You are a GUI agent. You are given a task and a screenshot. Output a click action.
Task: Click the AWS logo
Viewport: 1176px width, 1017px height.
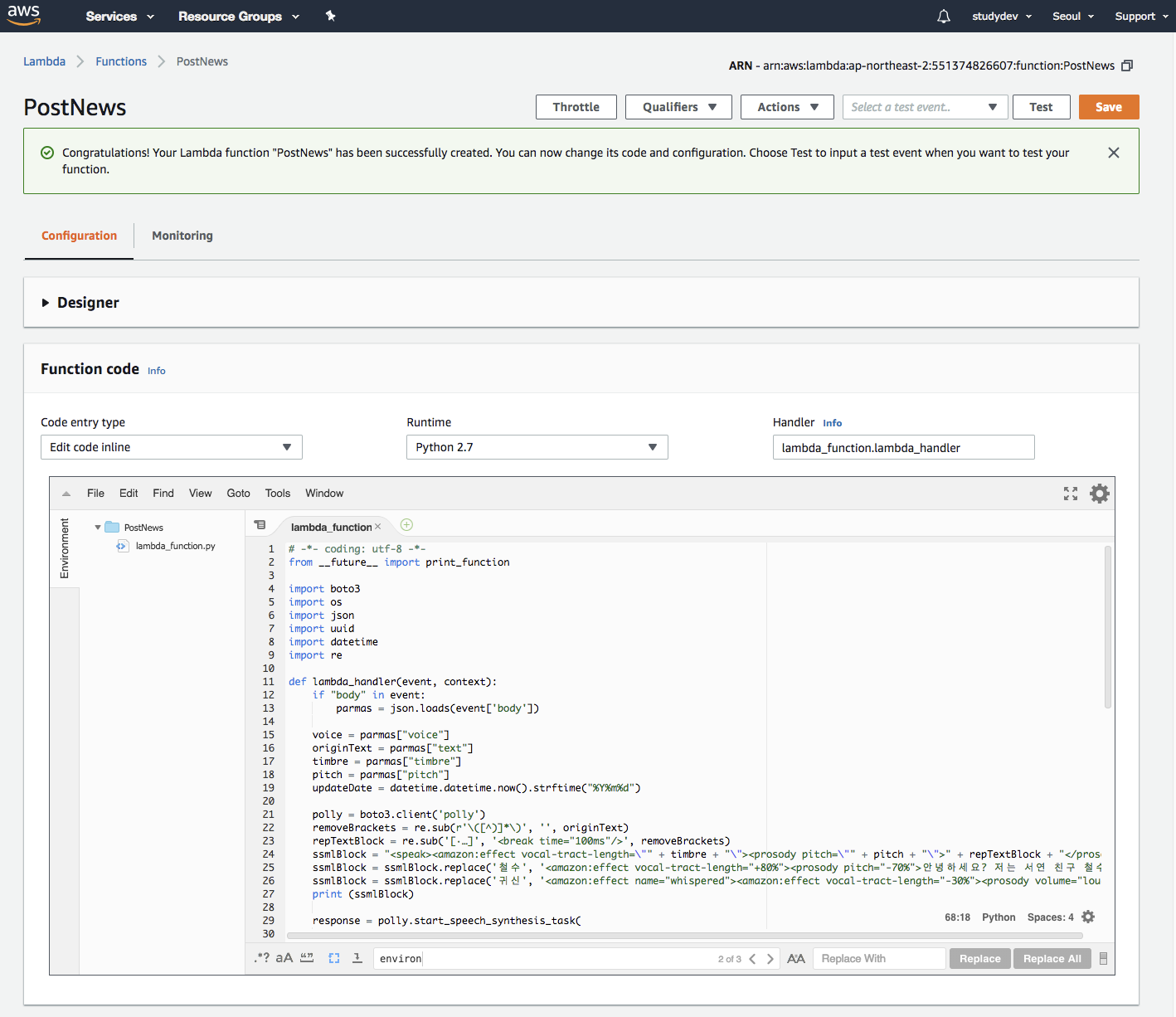pyautogui.click(x=24, y=15)
